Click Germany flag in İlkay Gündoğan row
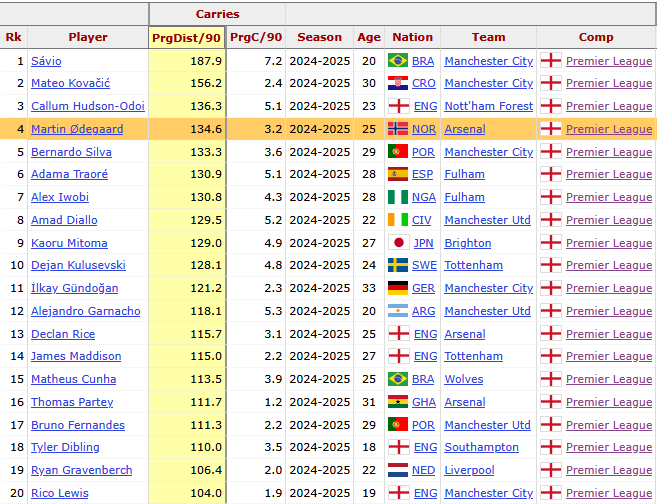Image resolution: width=657 pixels, height=504 pixels. tap(398, 288)
